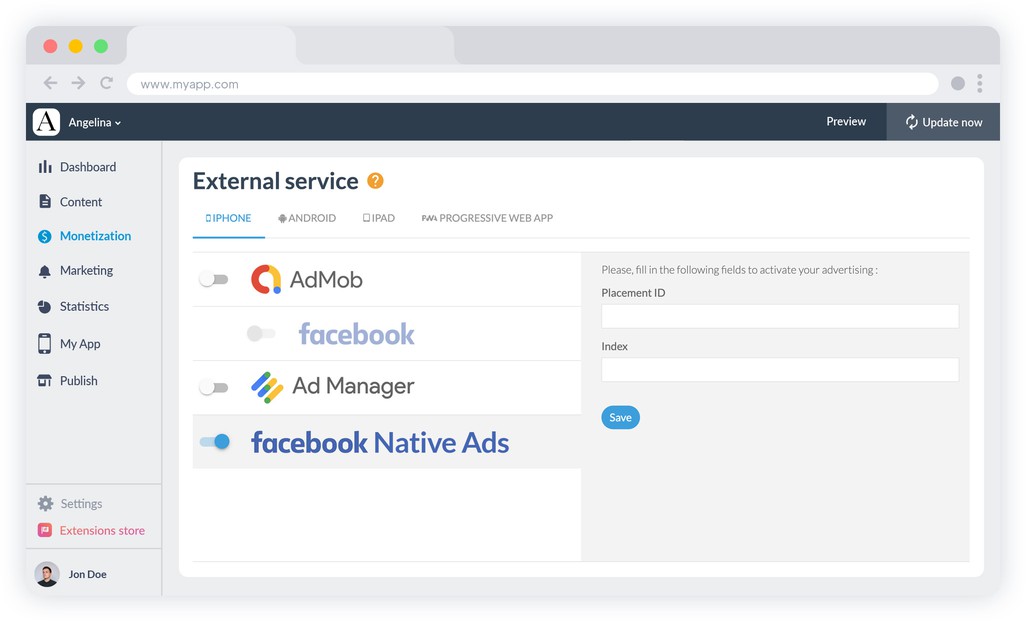Click the browser back arrow
The image size is (1026, 621).
click(50, 83)
